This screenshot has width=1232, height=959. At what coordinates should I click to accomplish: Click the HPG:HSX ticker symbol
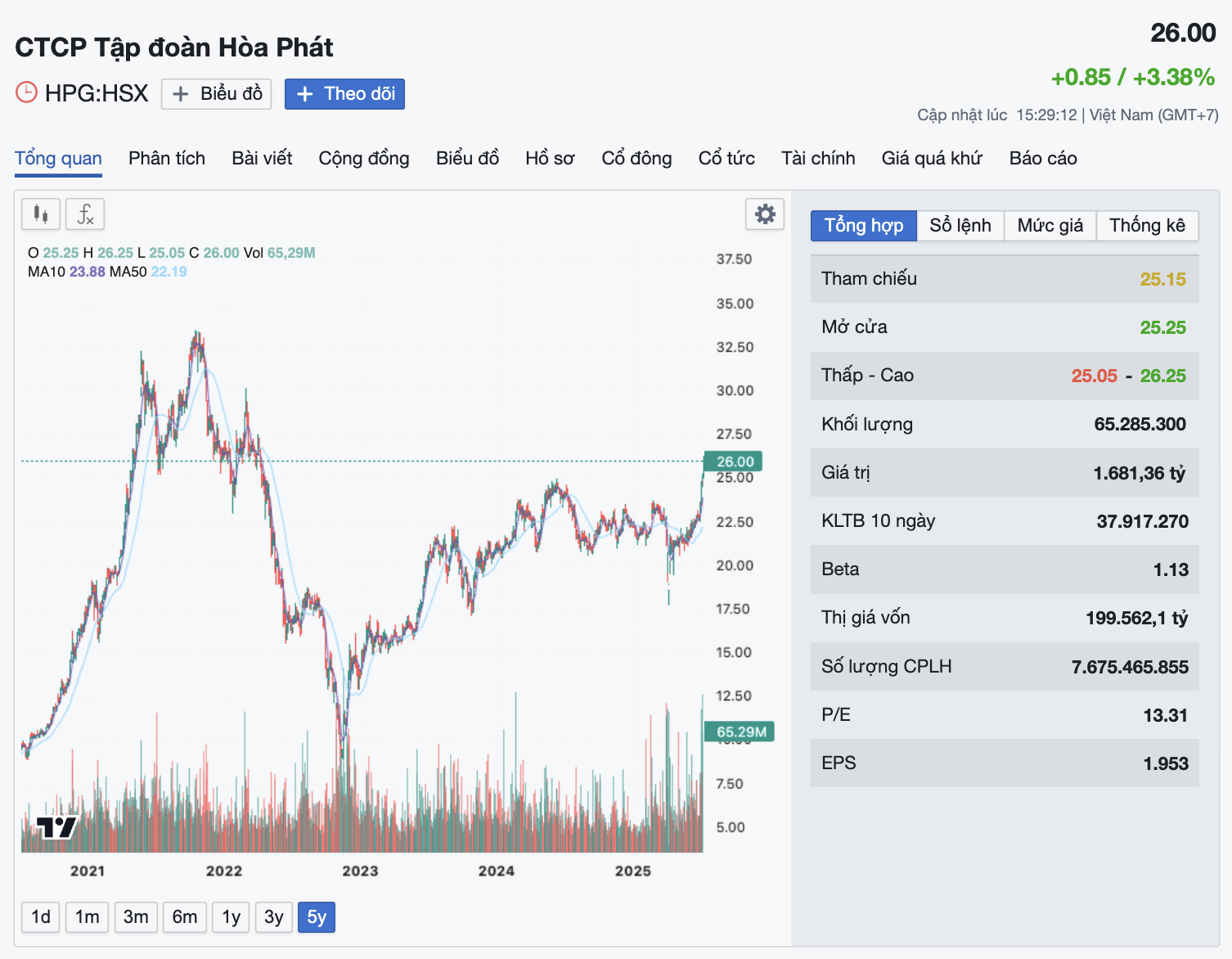click(97, 93)
